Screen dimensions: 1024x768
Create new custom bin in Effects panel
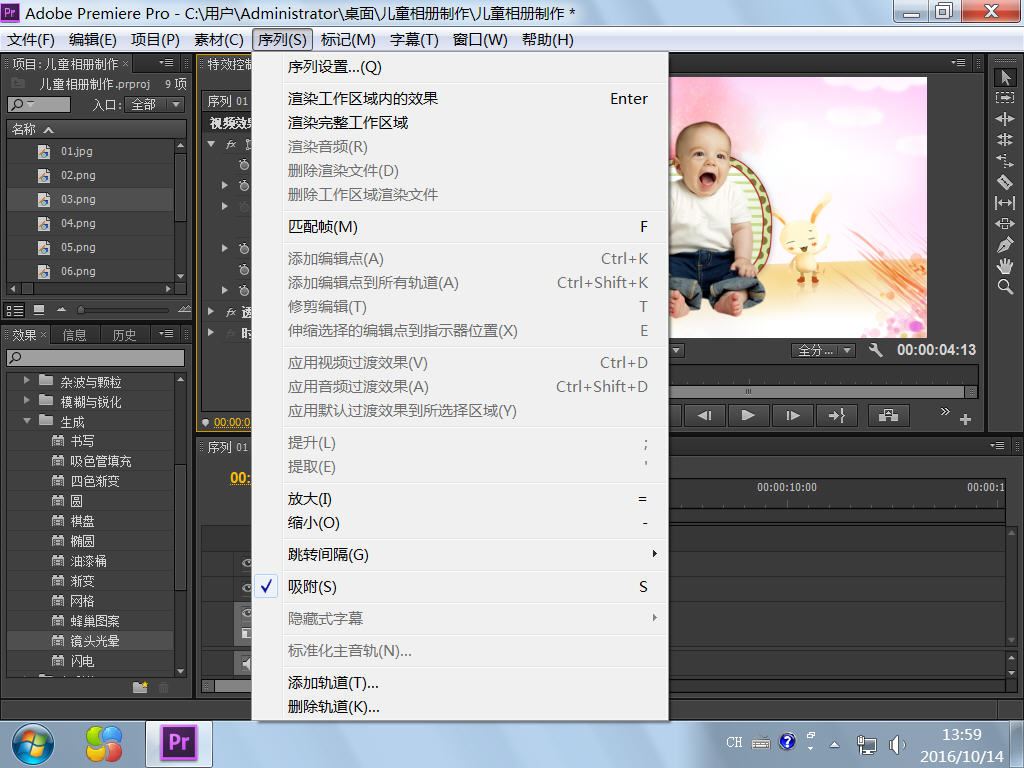pyautogui.click(x=140, y=686)
